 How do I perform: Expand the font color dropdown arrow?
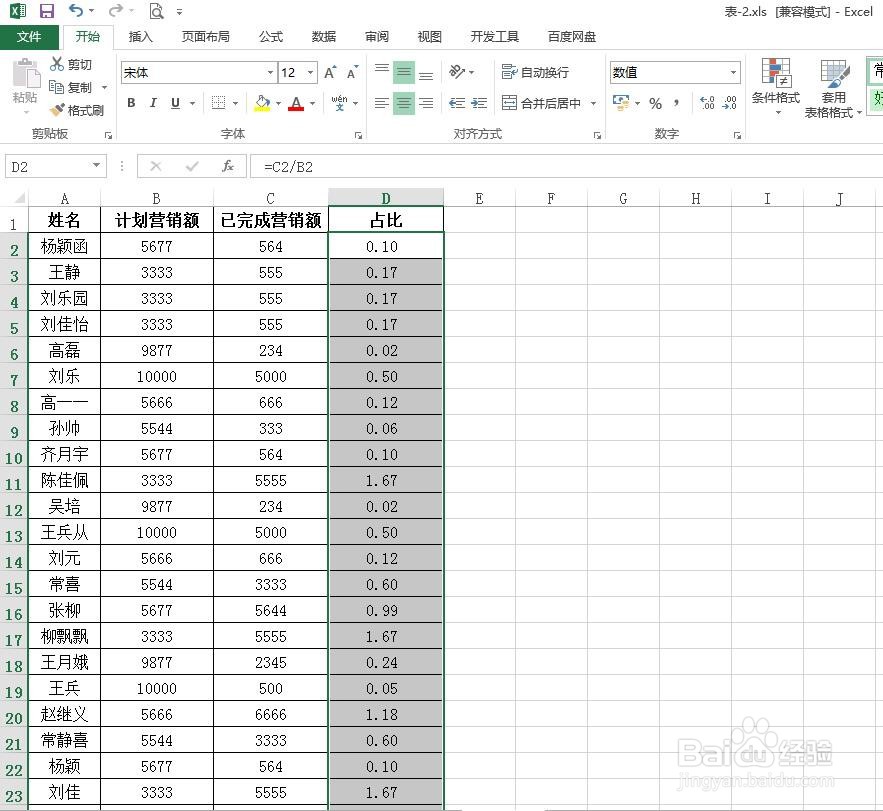(312, 104)
